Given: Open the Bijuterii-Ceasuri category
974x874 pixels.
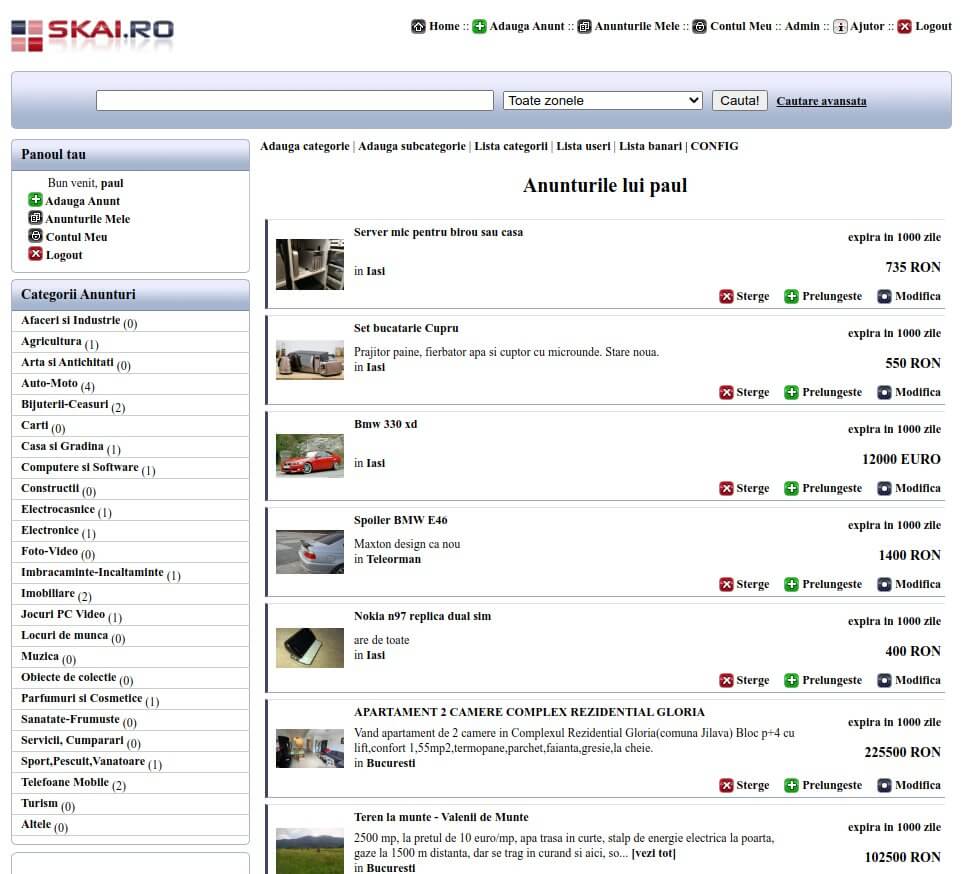Looking at the screenshot, I should click(65, 404).
